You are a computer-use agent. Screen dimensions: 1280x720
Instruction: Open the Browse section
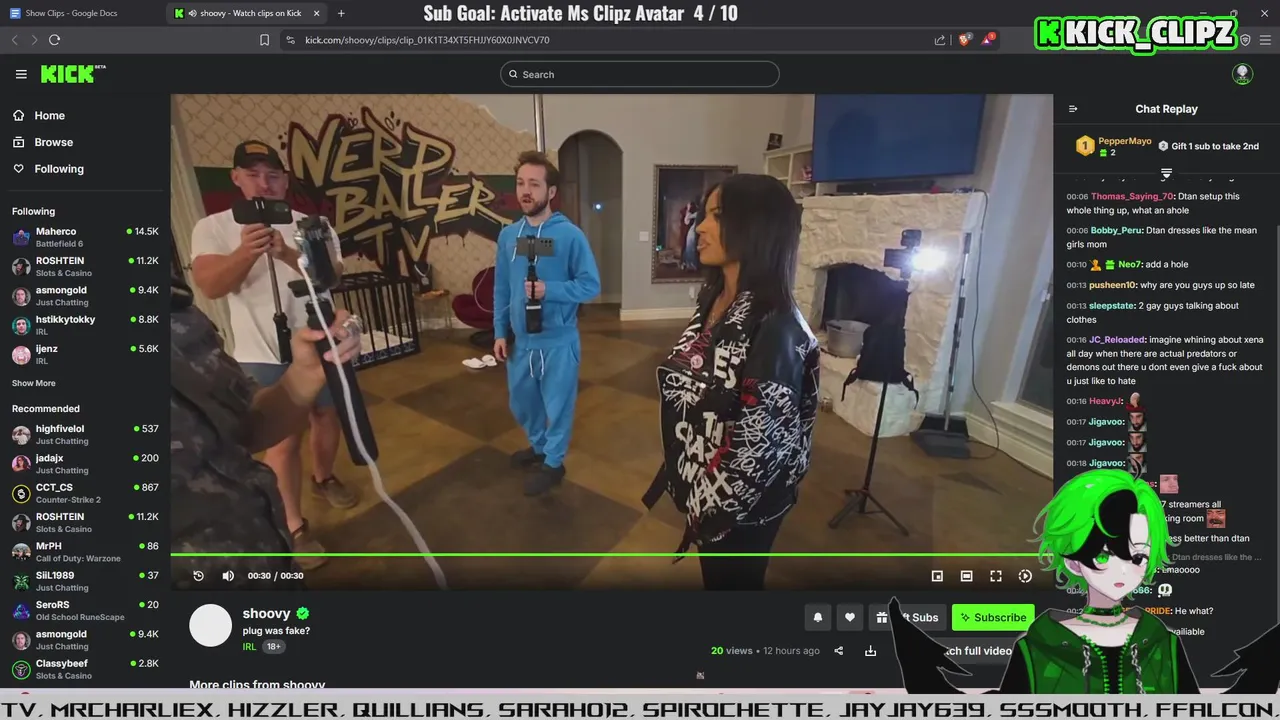(x=53, y=142)
